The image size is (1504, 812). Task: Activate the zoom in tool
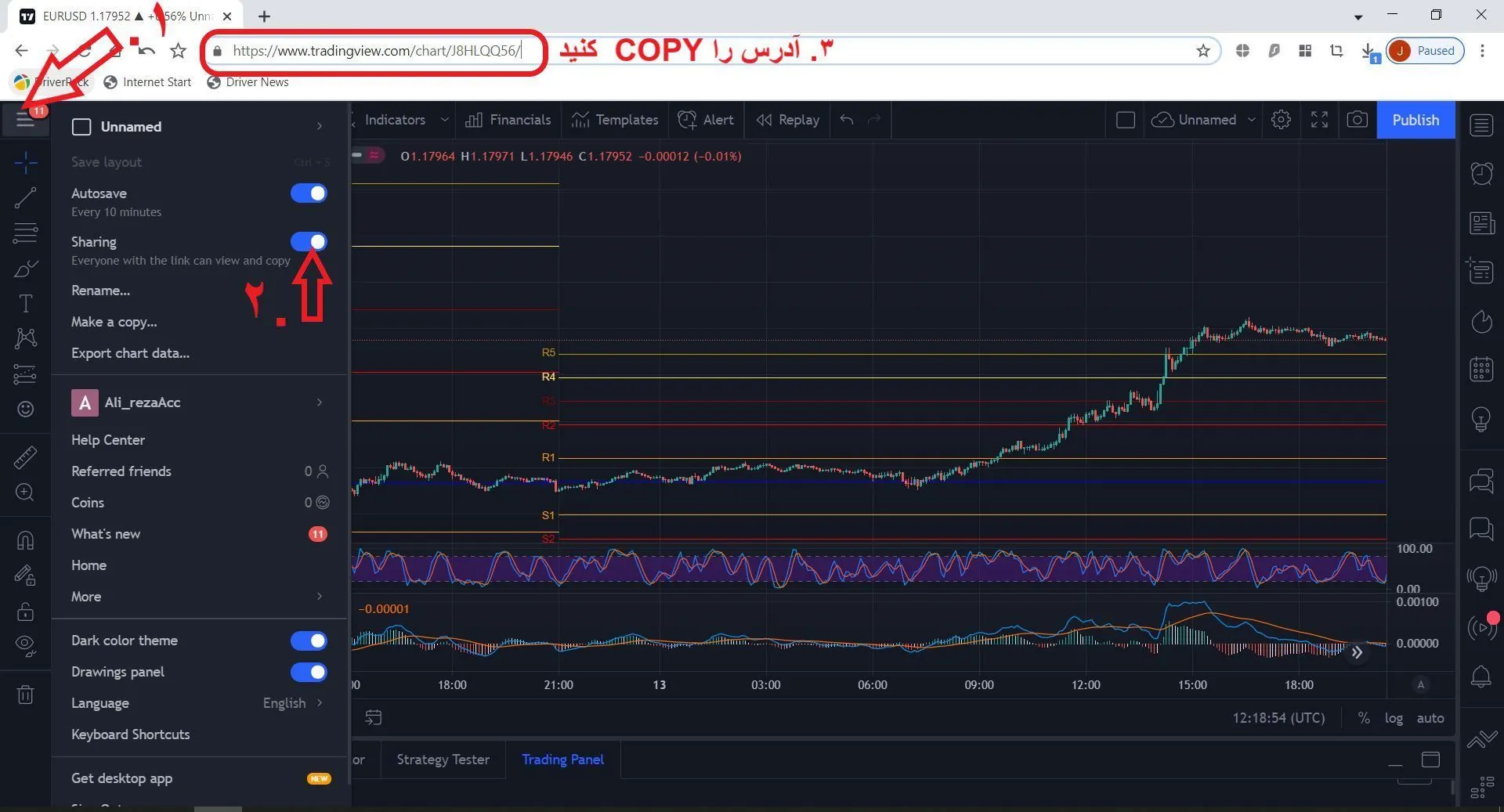tap(25, 493)
